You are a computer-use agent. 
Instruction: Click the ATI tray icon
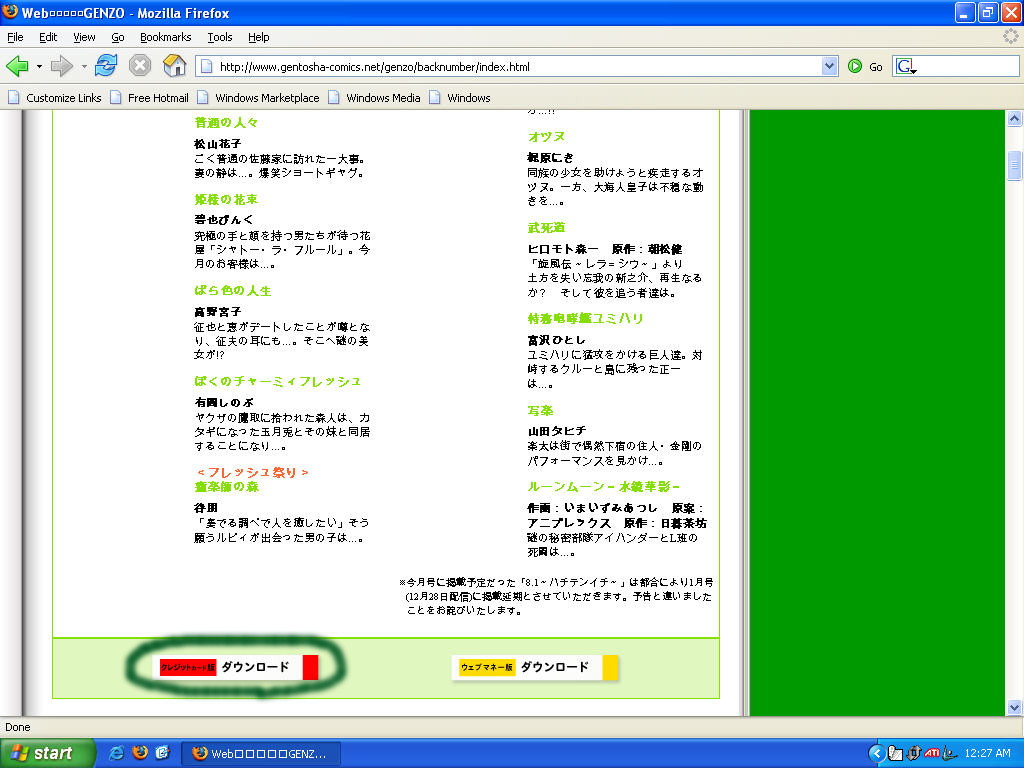tap(932, 753)
